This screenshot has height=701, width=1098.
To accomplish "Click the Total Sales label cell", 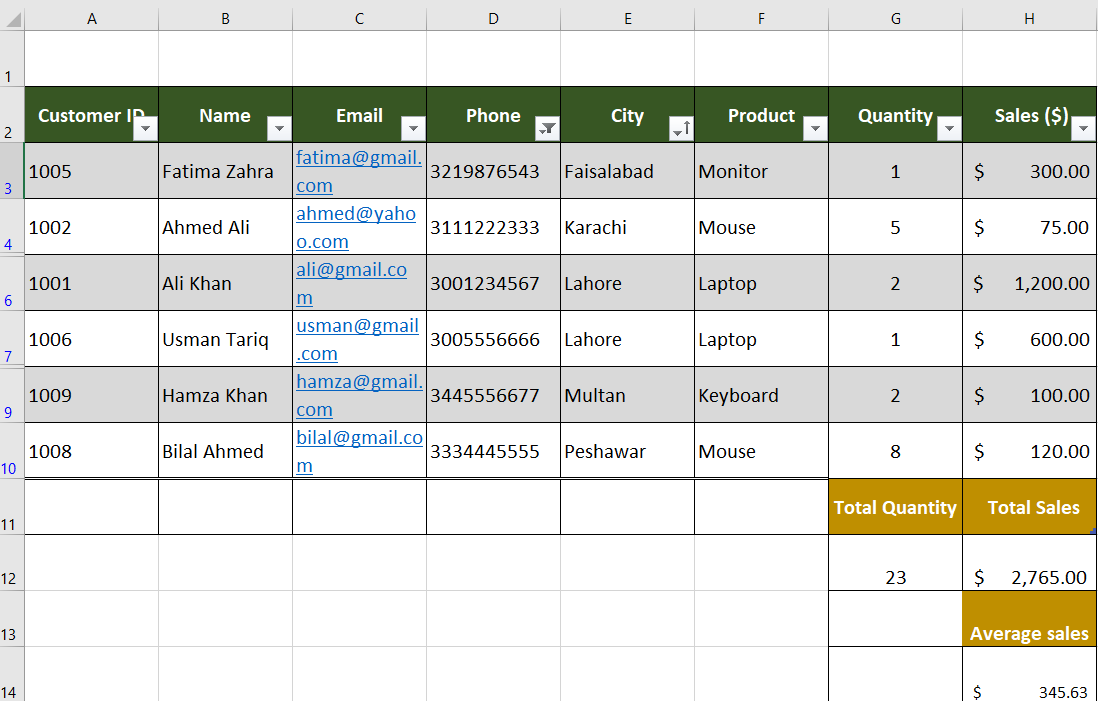I will coord(1029,507).
